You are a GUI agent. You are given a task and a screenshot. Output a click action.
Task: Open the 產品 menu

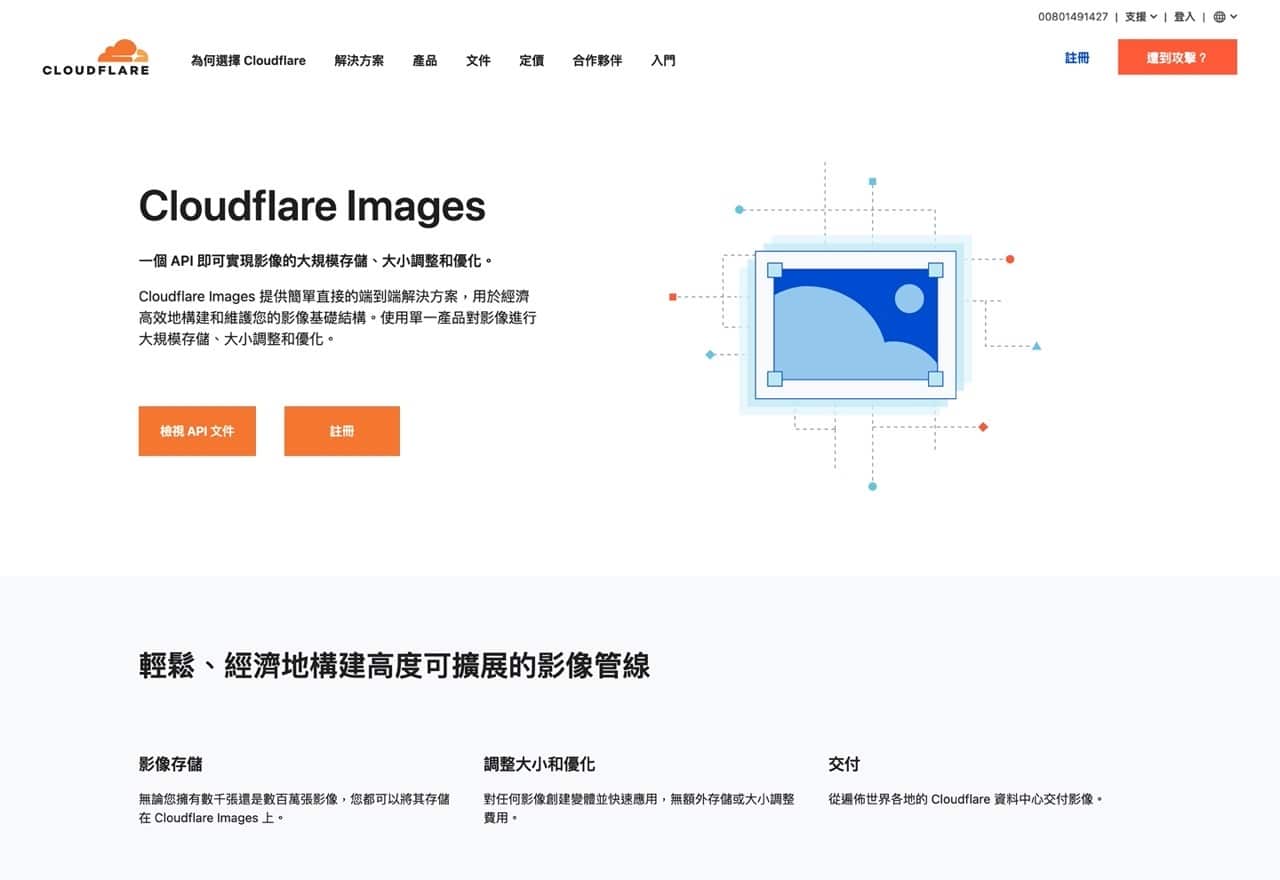coord(425,60)
